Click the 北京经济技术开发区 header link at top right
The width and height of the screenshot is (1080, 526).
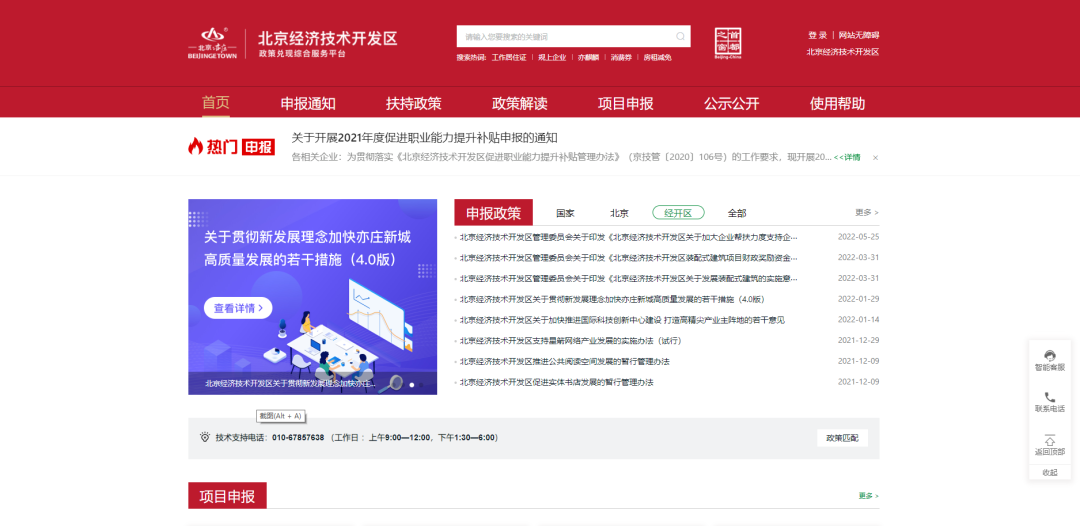(842, 52)
